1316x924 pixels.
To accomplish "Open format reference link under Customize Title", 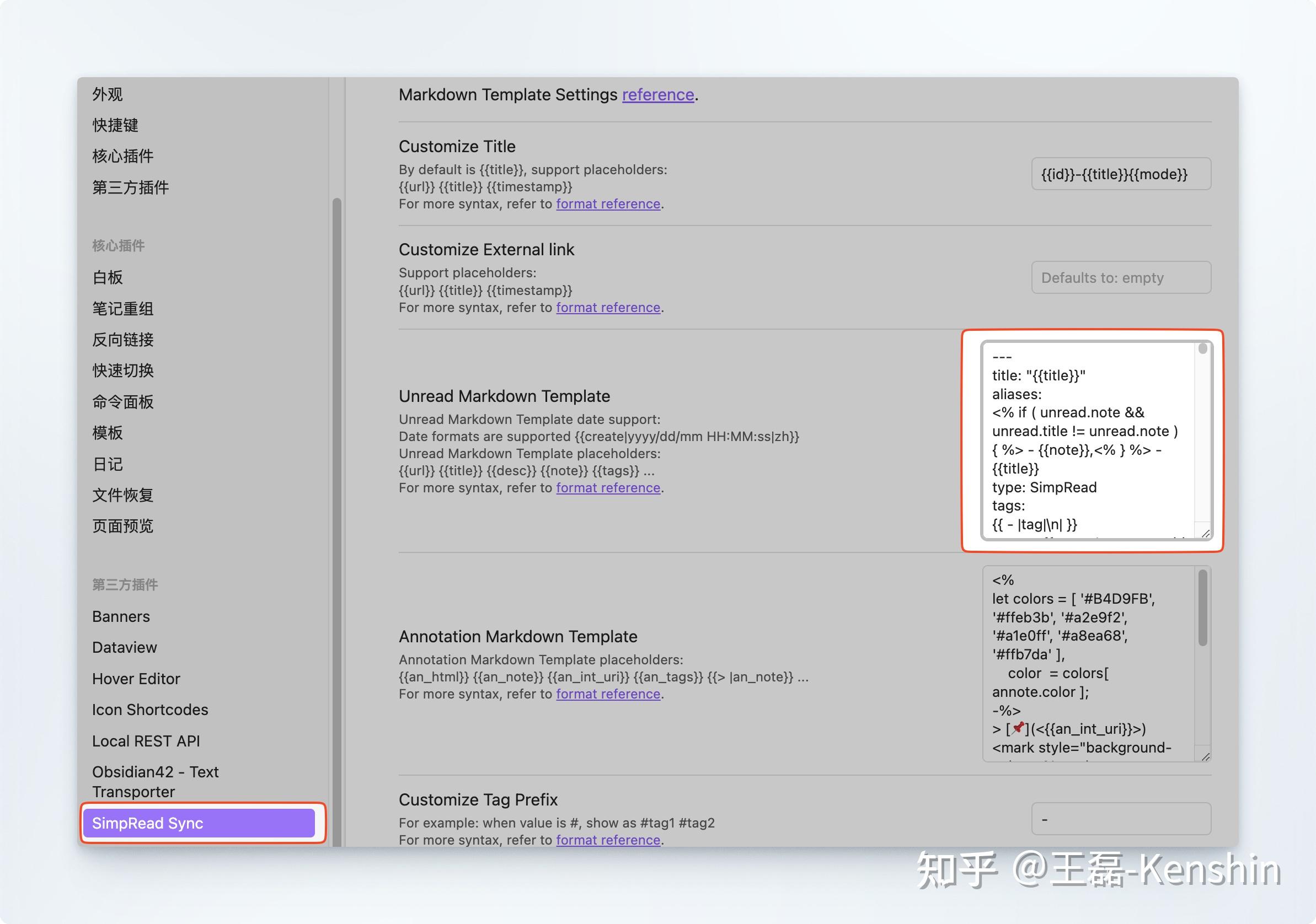I will click(x=608, y=204).
